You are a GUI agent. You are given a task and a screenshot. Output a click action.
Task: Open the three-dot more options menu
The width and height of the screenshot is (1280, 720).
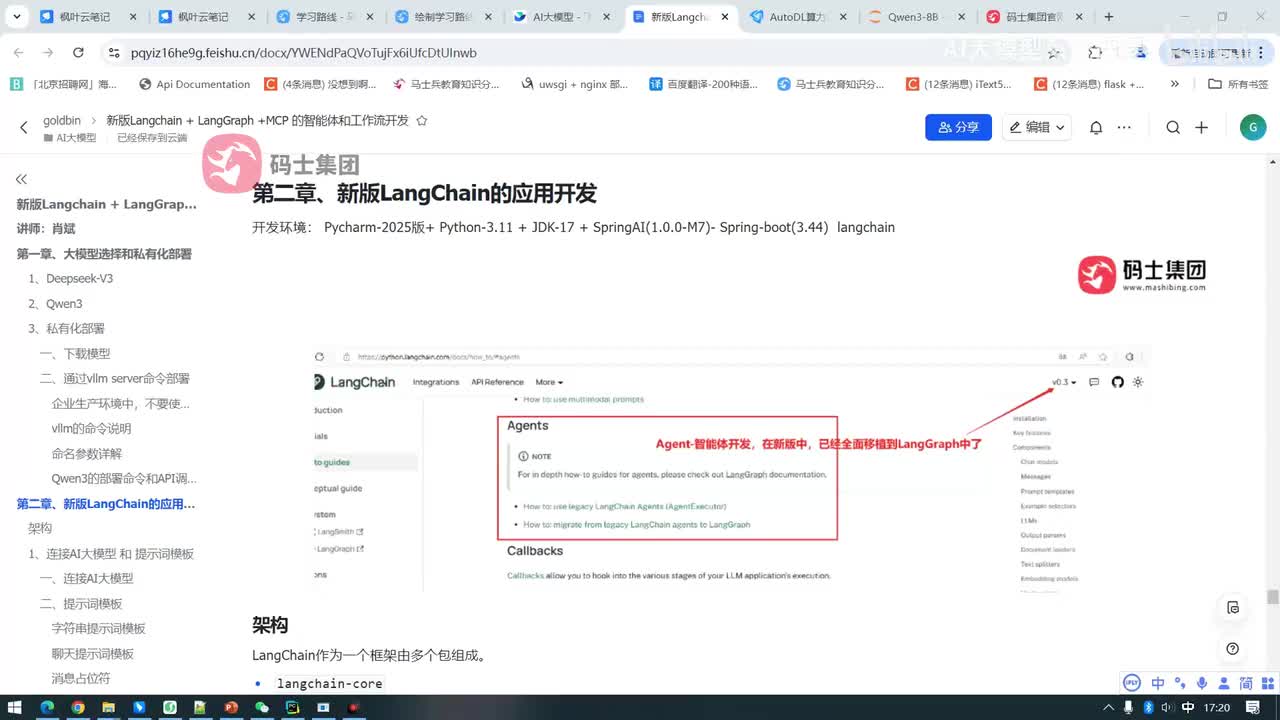pyautogui.click(x=1125, y=127)
